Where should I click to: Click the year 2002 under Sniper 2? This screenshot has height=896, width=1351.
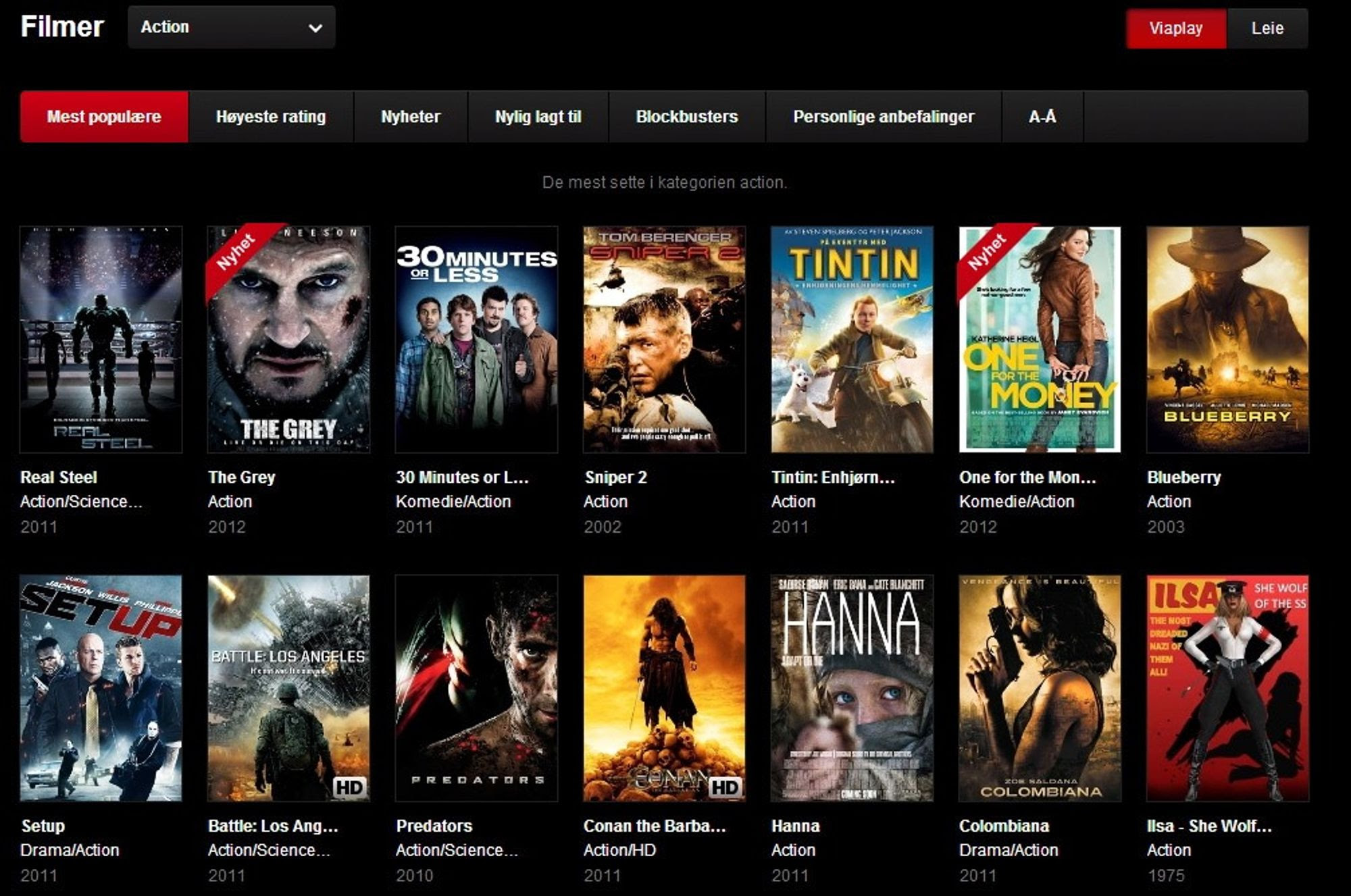pyautogui.click(x=603, y=527)
